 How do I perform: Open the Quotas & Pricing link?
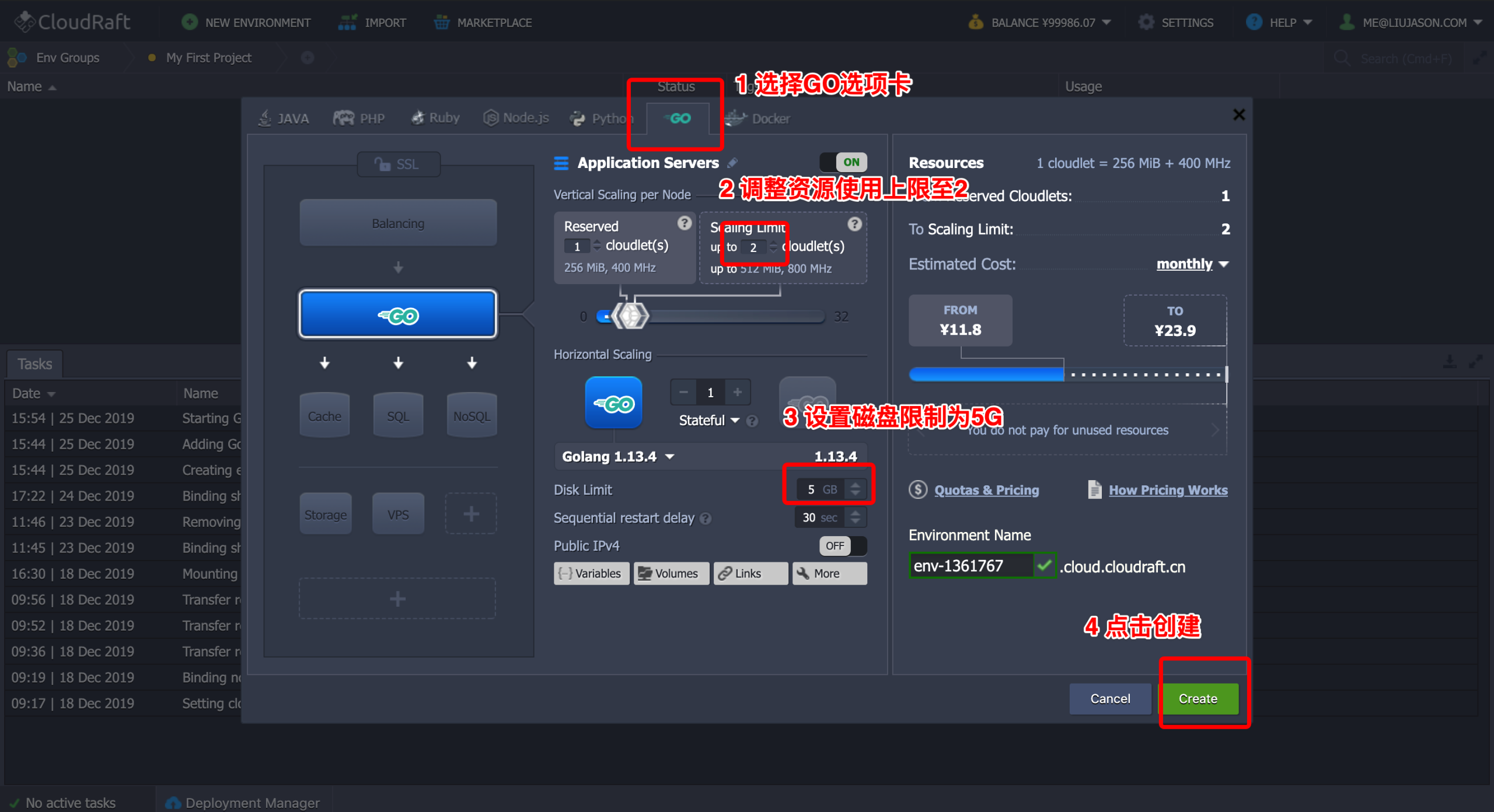click(986, 490)
